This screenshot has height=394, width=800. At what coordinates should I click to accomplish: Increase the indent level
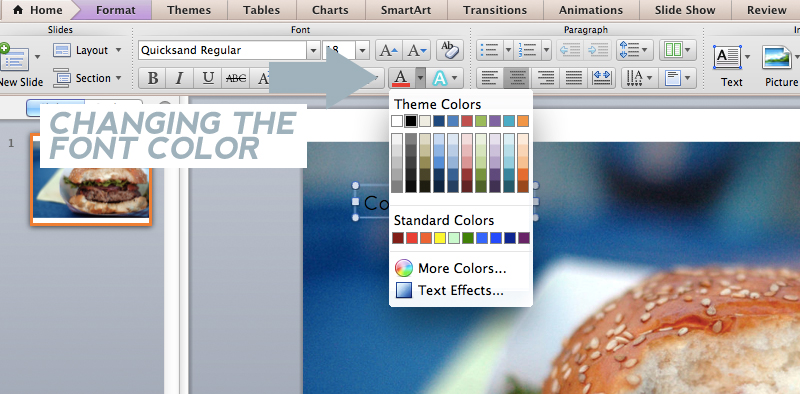tap(597, 50)
